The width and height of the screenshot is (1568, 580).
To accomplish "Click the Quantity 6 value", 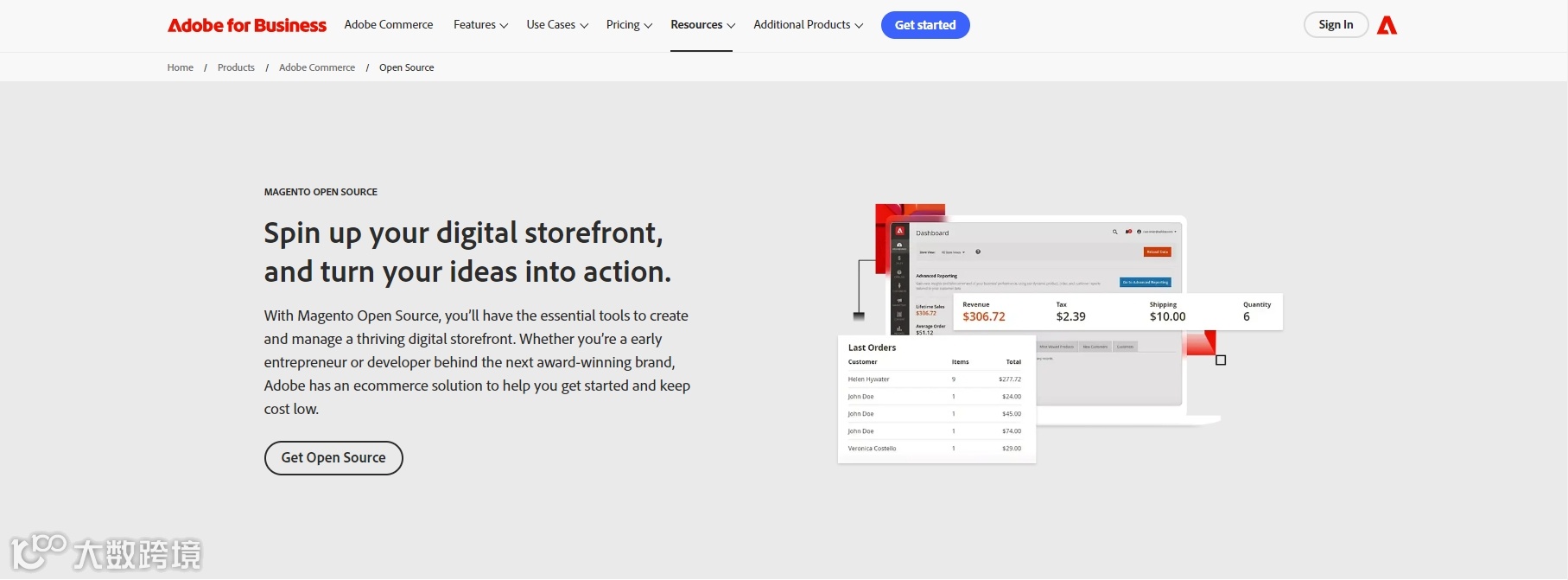I will coord(1247,316).
